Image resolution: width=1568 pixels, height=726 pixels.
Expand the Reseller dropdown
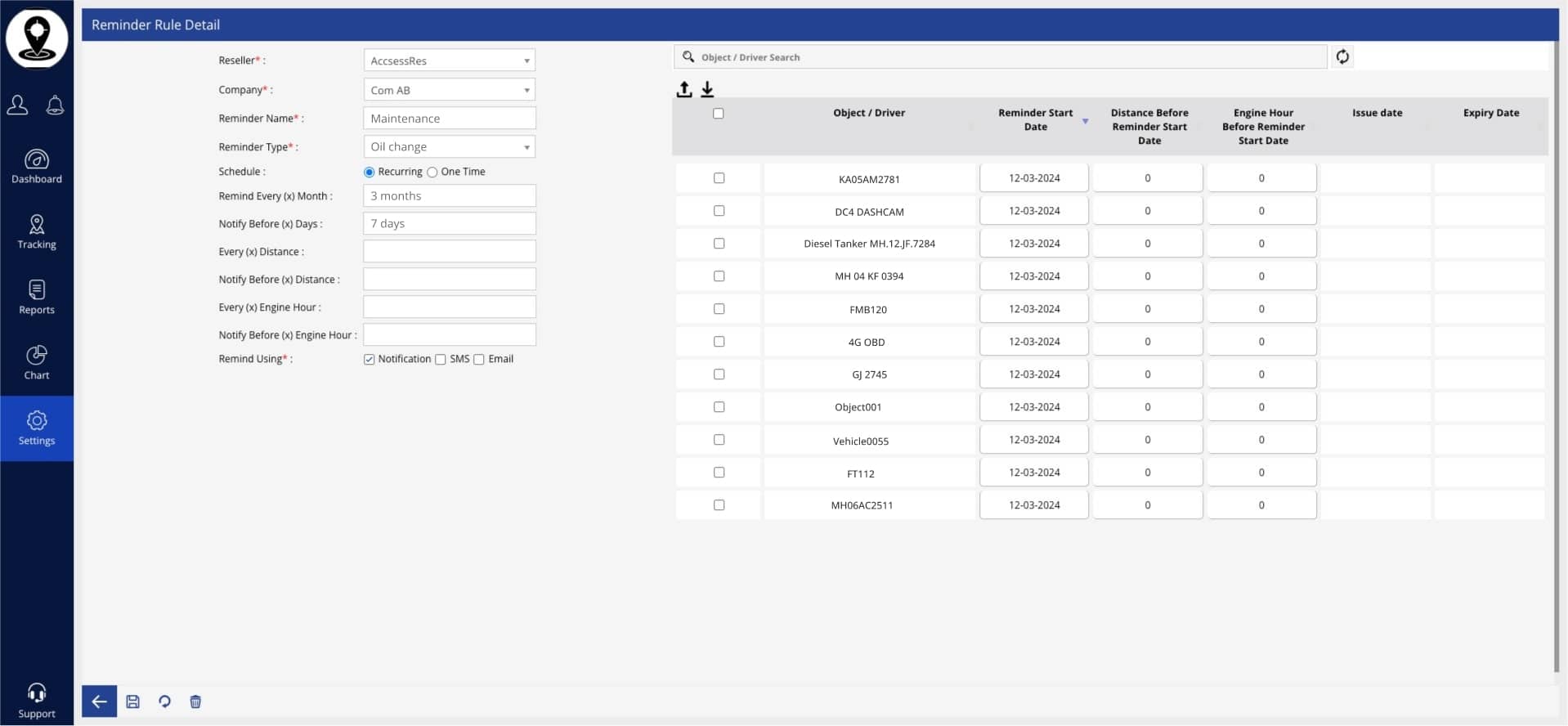(x=526, y=60)
